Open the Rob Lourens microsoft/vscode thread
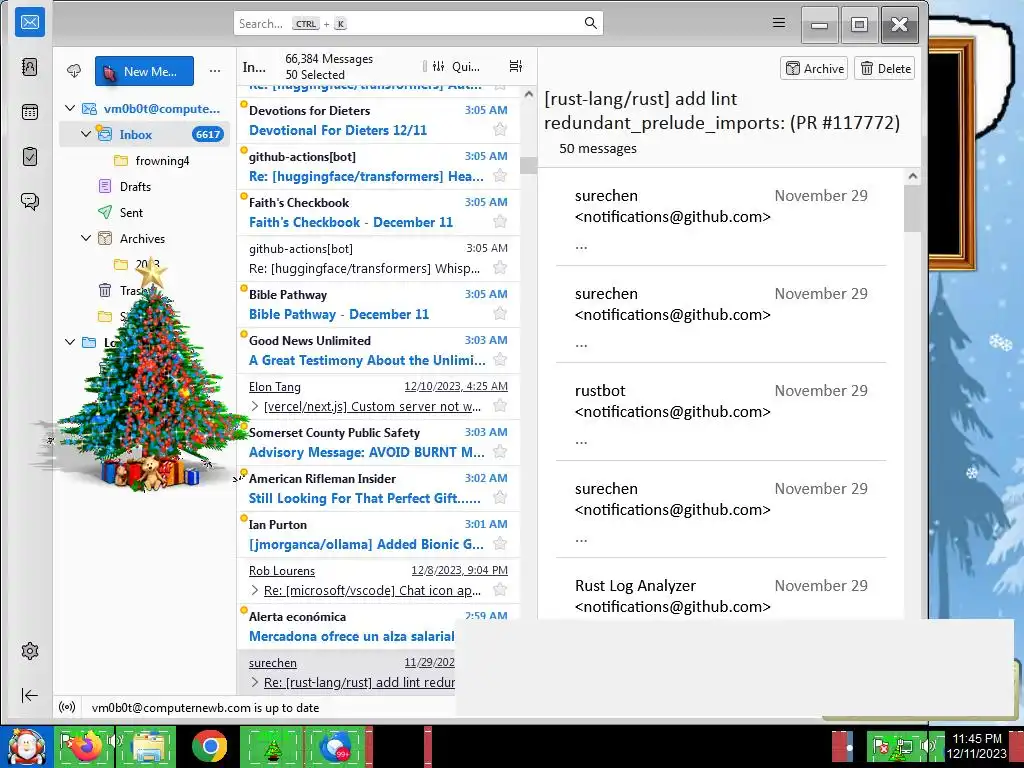 (378, 581)
